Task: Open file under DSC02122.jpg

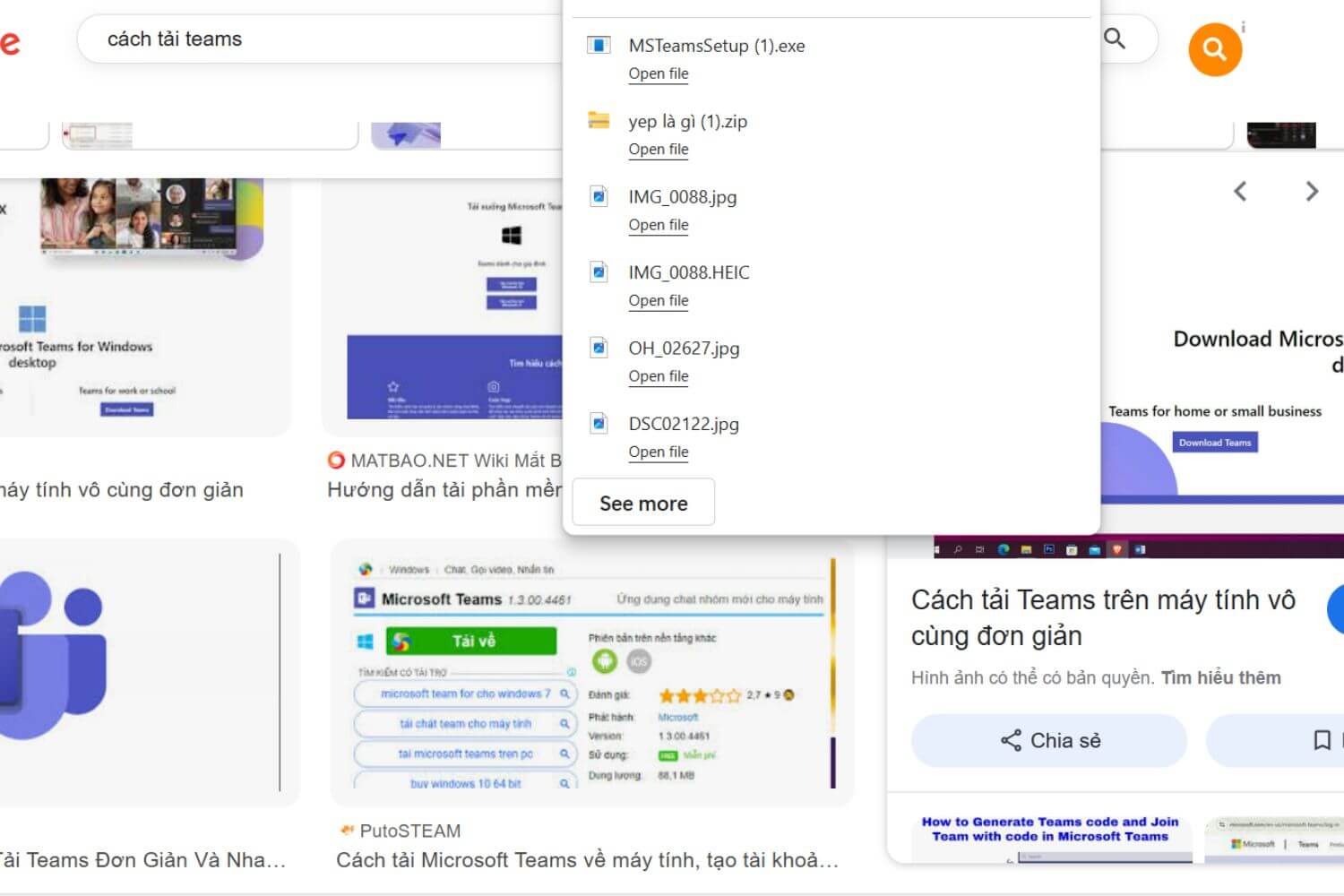Action: [659, 452]
